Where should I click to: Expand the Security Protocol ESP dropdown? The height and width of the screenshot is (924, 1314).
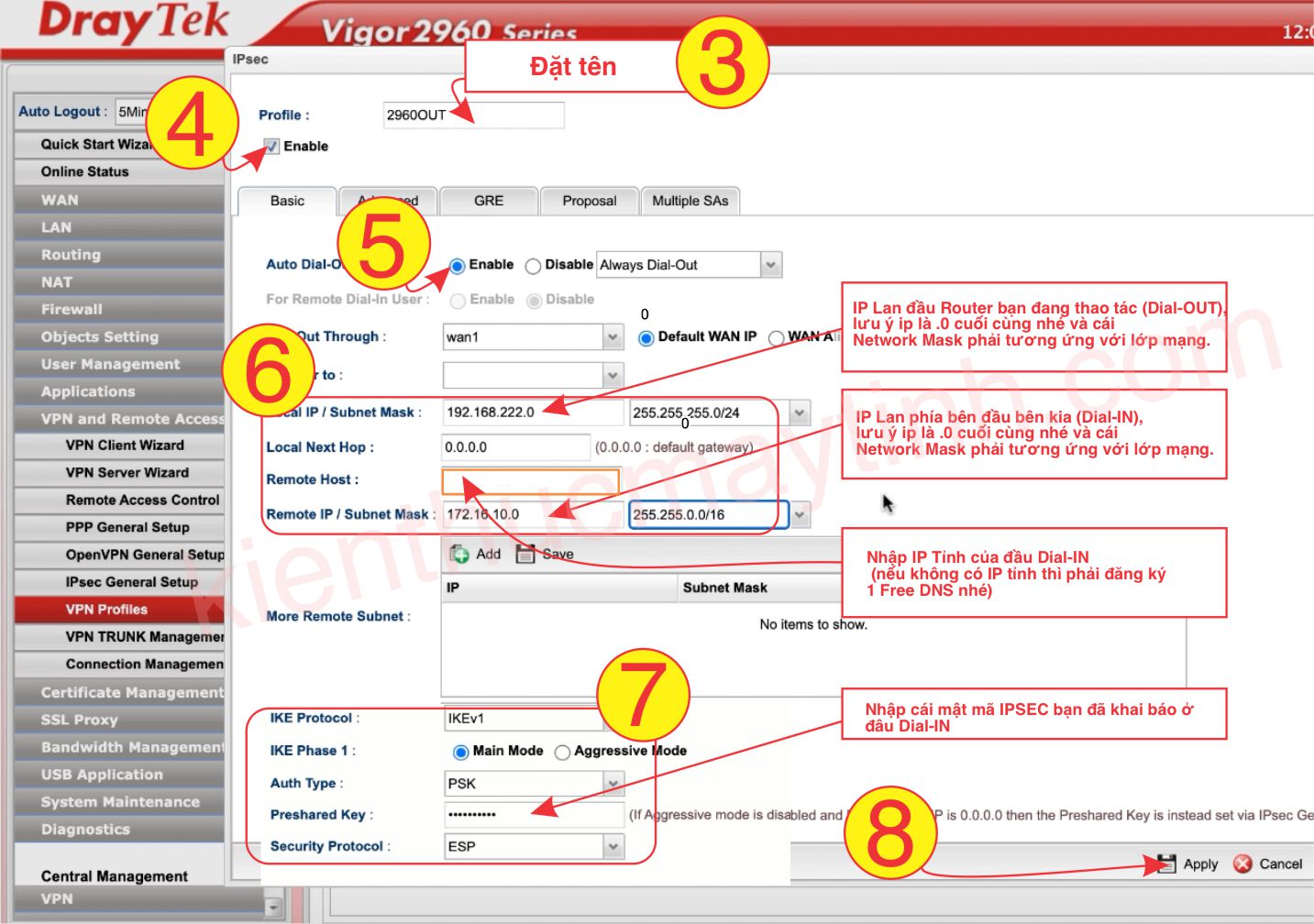coord(613,846)
